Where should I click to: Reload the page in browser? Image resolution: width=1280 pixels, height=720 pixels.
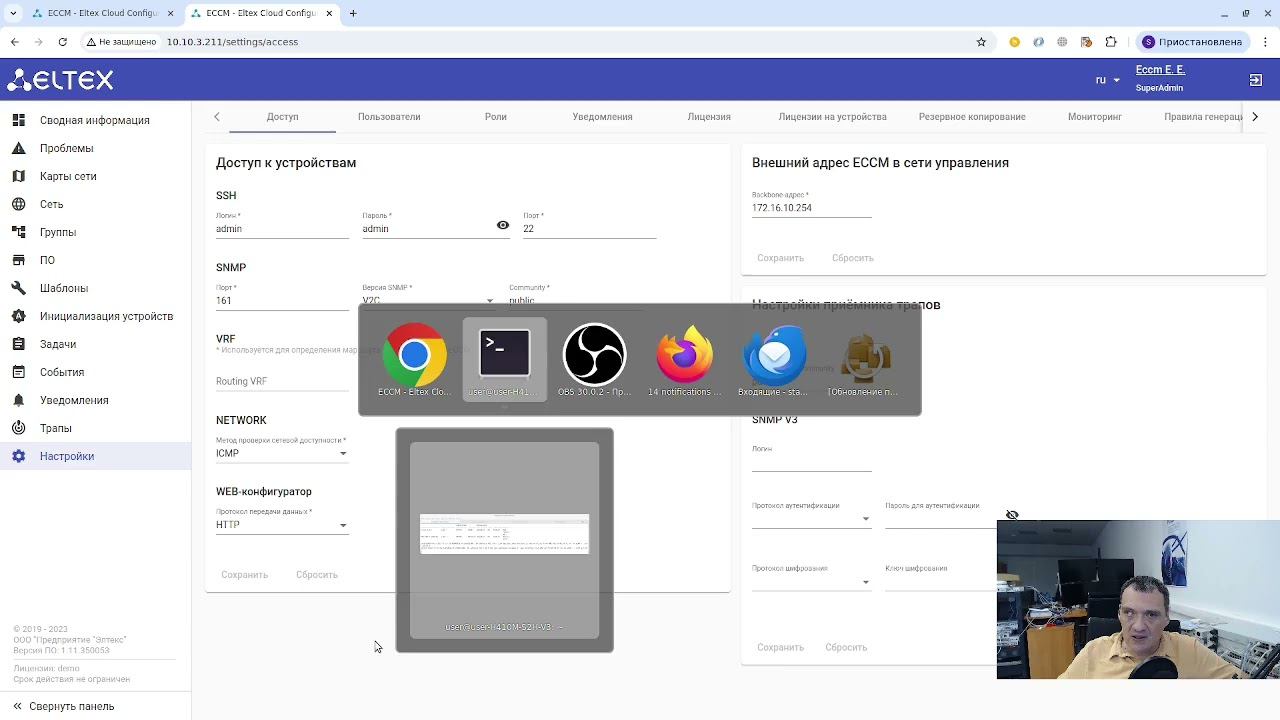coord(62,42)
